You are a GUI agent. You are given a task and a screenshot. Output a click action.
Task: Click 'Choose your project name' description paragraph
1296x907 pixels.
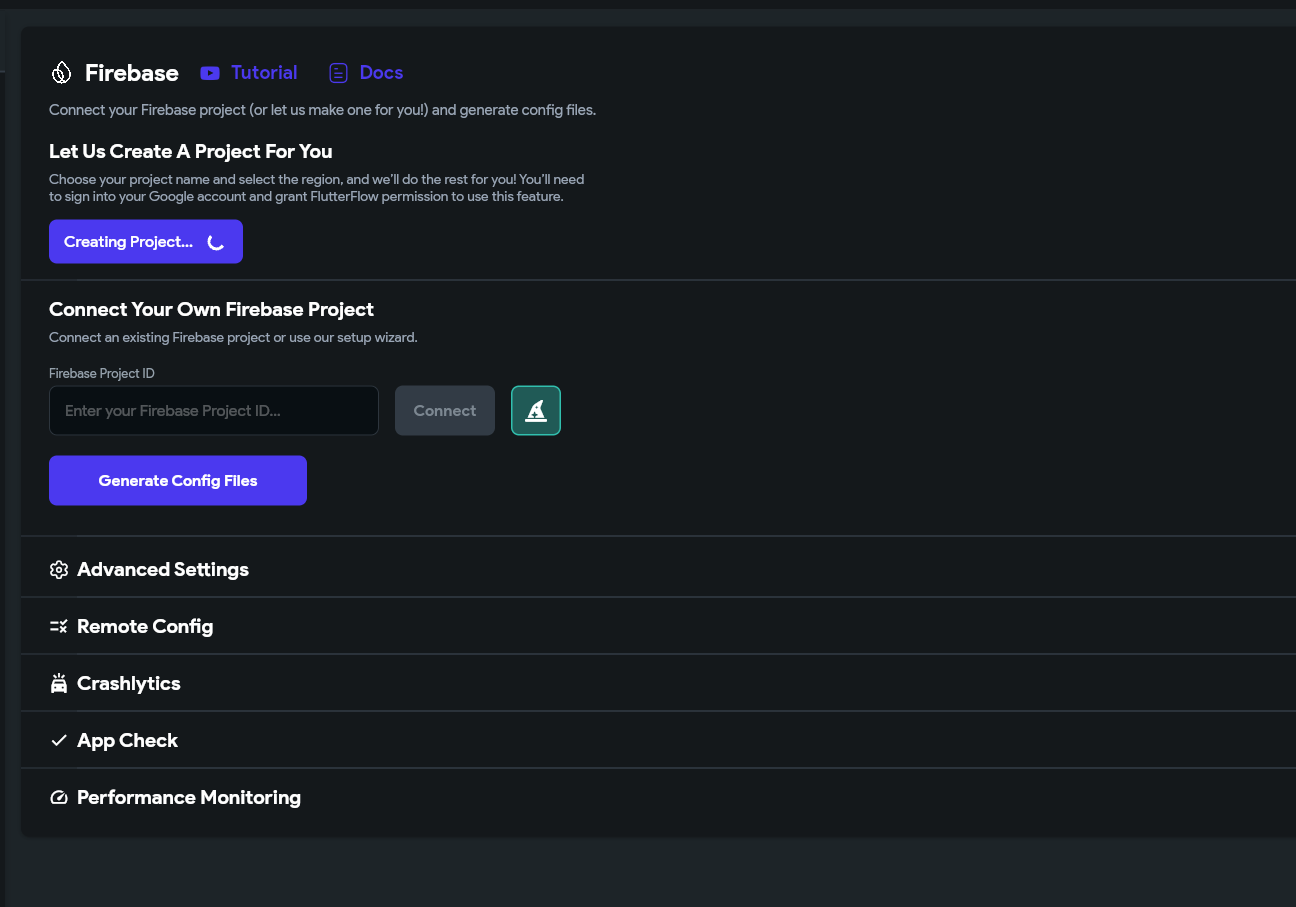pos(317,188)
